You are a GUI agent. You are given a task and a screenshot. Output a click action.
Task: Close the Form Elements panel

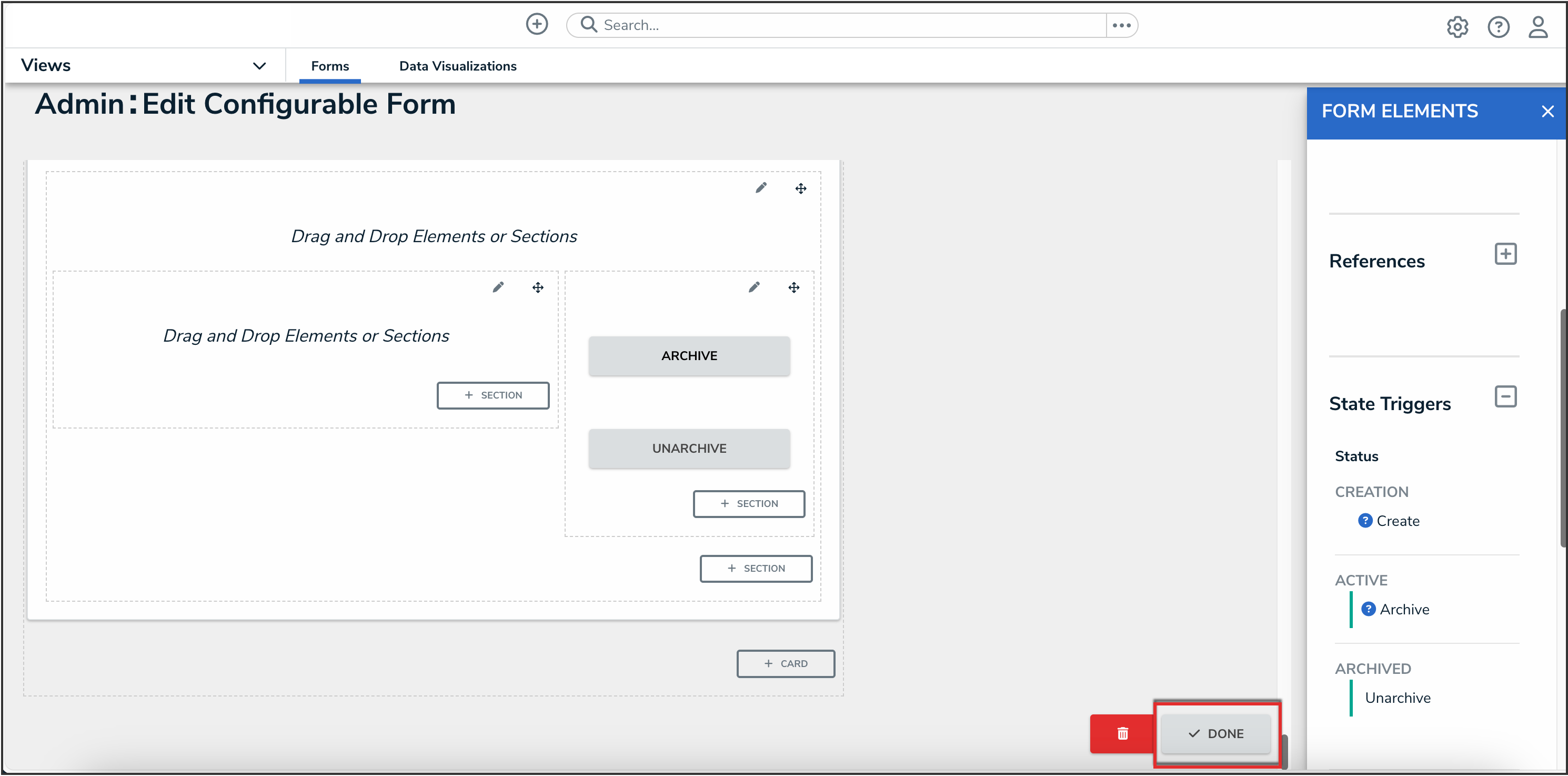[x=1547, y=112]
